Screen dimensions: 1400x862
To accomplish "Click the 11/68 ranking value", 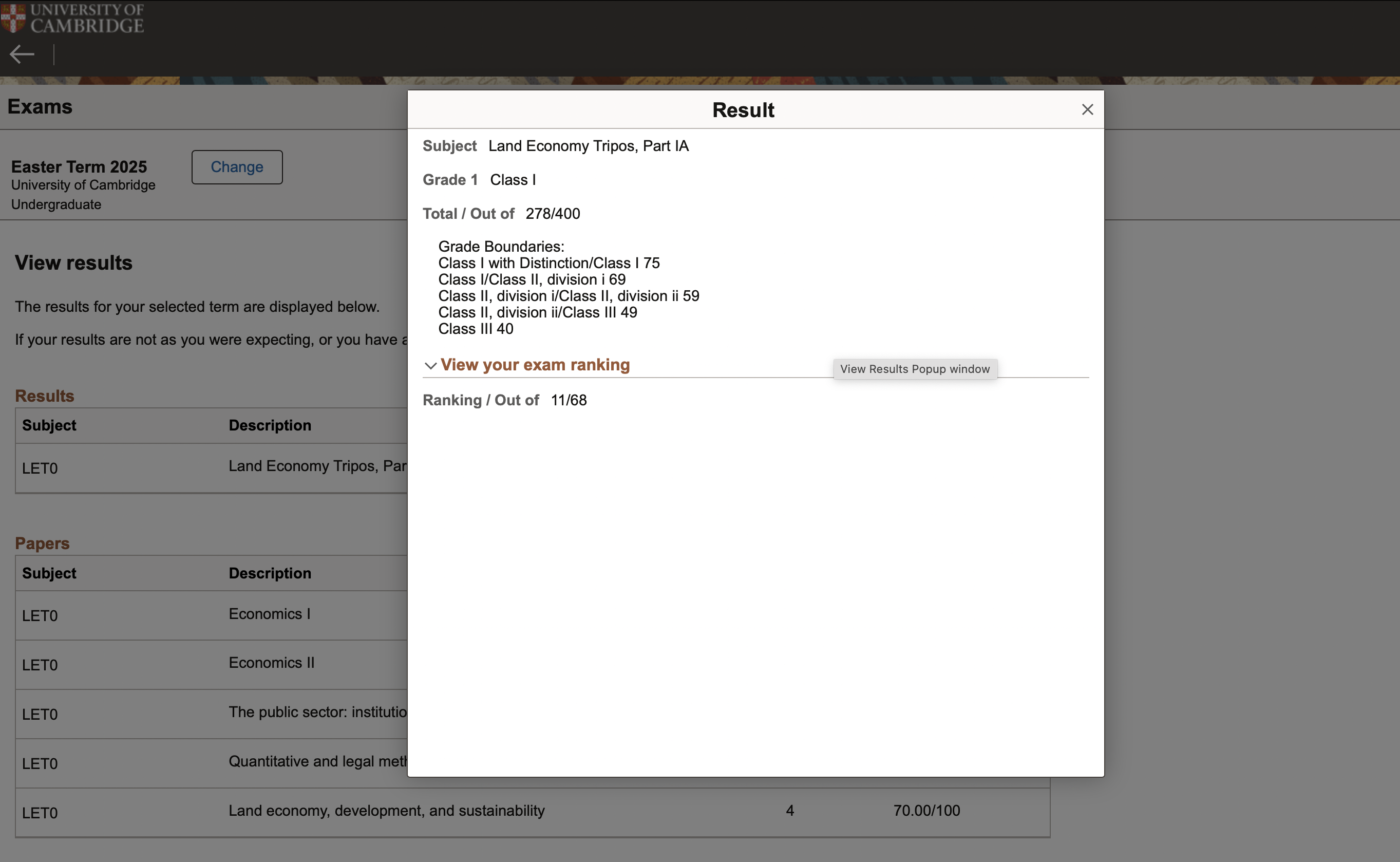I will click(x=568, y=400).
